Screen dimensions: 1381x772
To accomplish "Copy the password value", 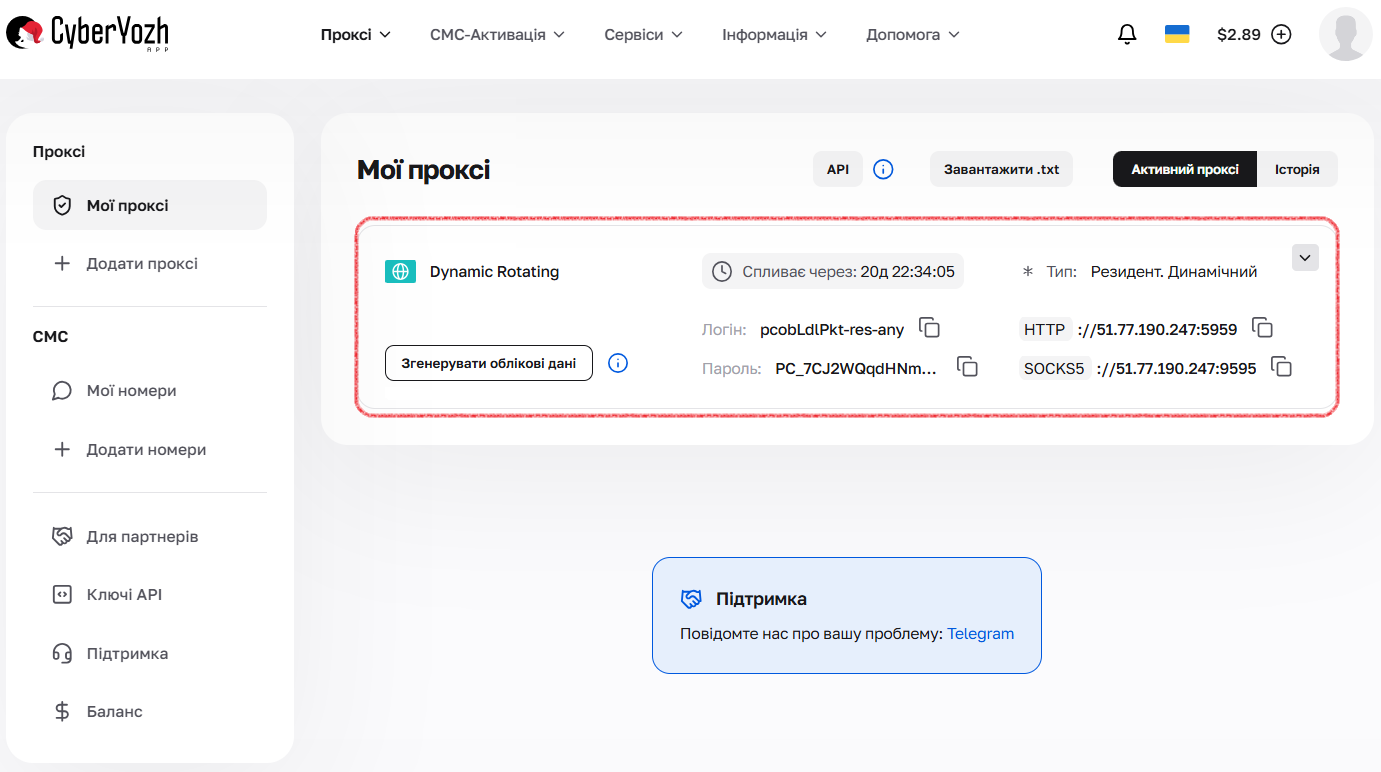I will pos(967,367).
